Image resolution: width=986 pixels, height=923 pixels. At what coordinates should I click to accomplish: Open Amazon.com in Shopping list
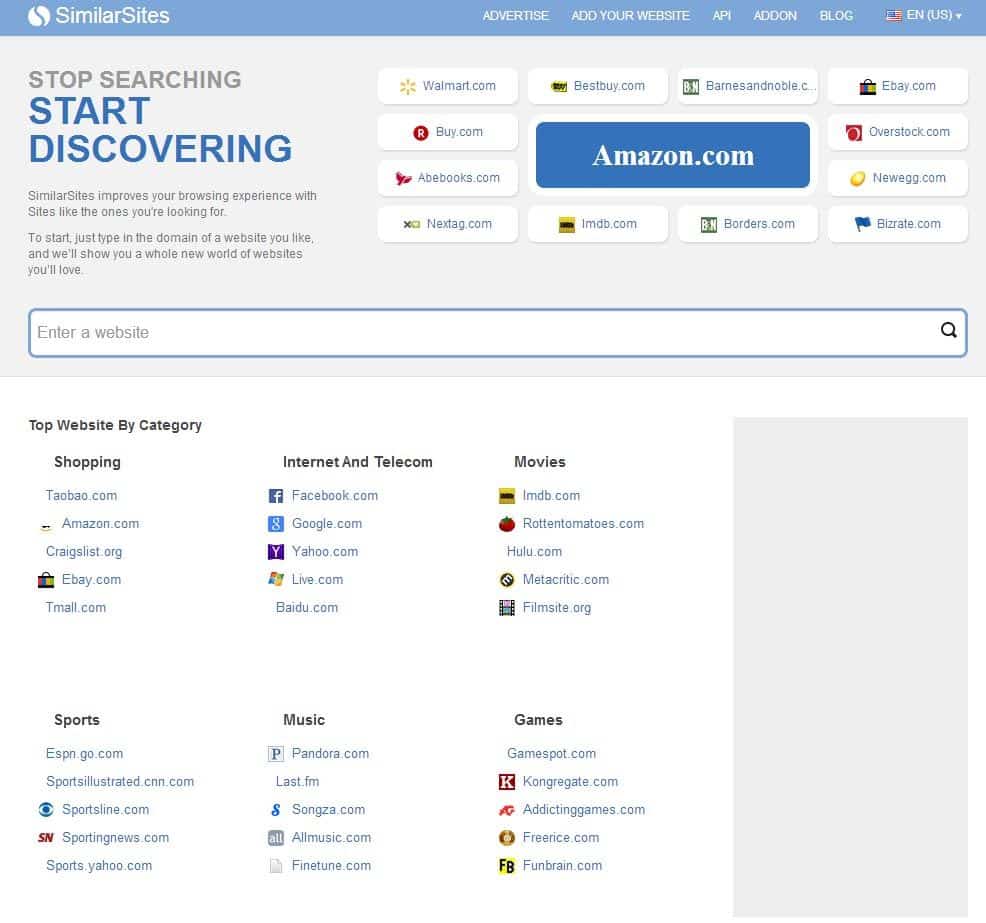tap(100, 524)
